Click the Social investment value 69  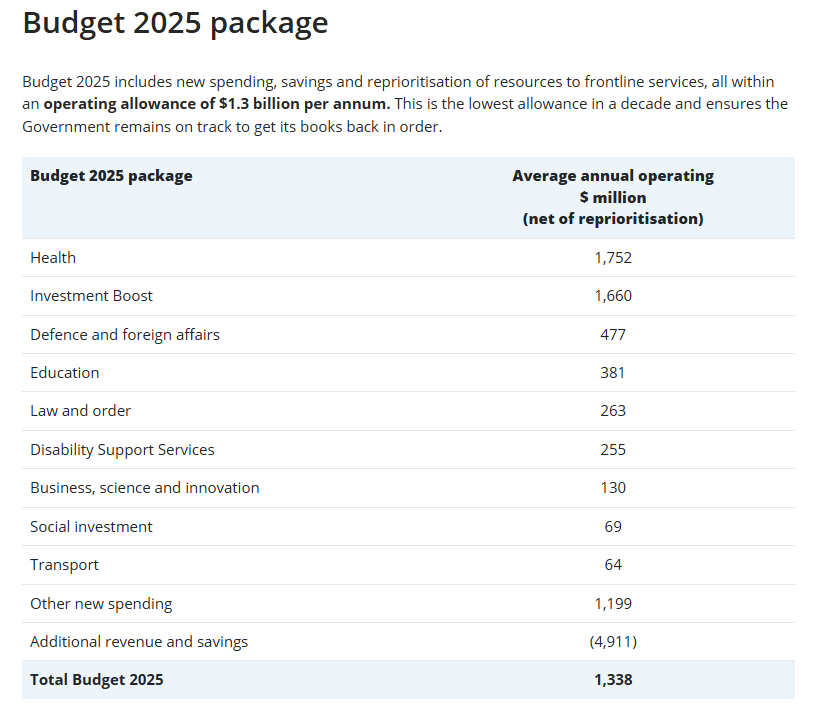click(x=613, y=527)
